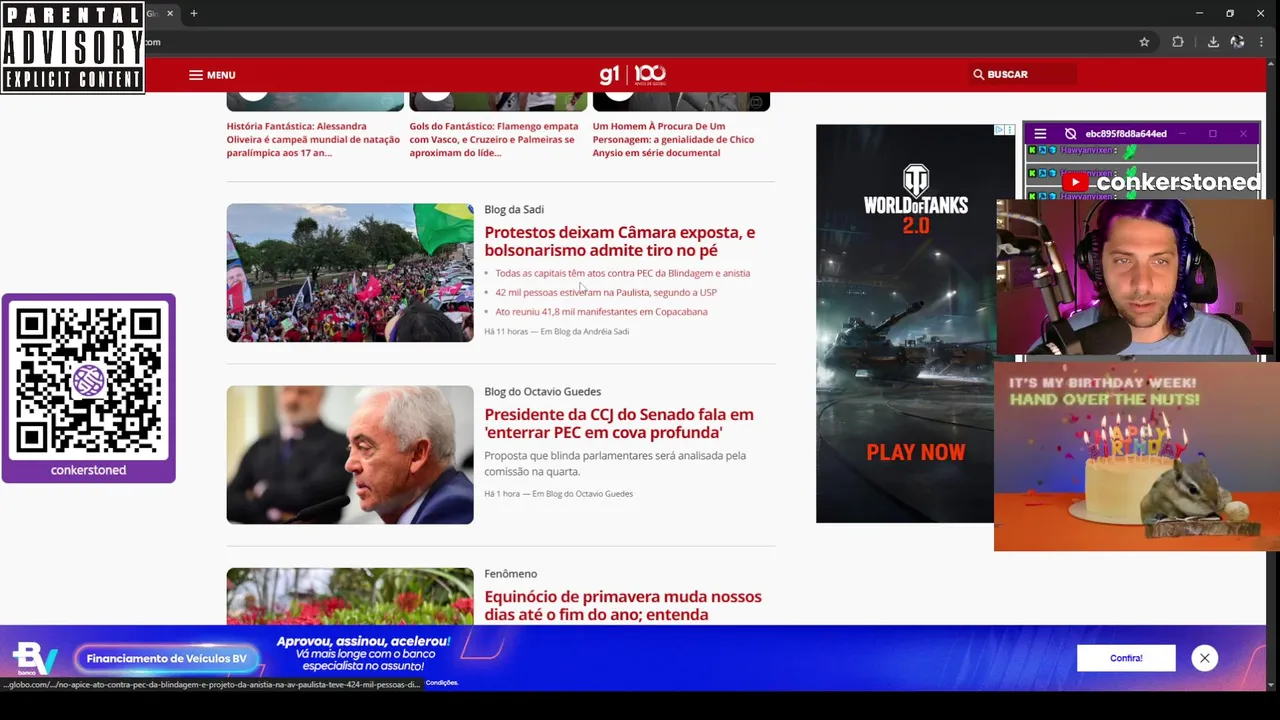
Task: Restore down the browser window
Action: coord(1230,13)
